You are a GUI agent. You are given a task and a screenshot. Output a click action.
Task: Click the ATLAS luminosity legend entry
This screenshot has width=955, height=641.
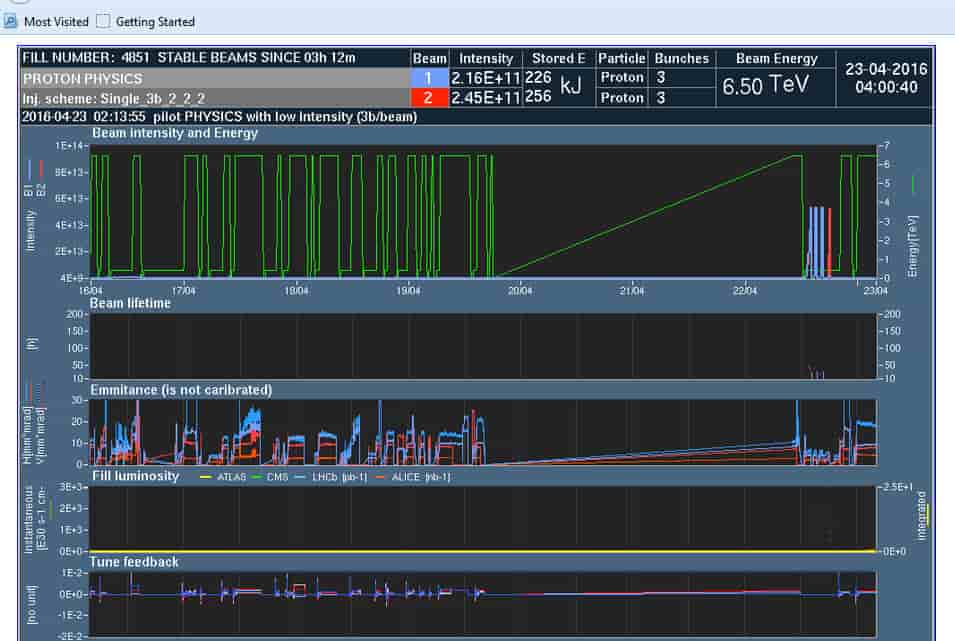pos(224,477)
